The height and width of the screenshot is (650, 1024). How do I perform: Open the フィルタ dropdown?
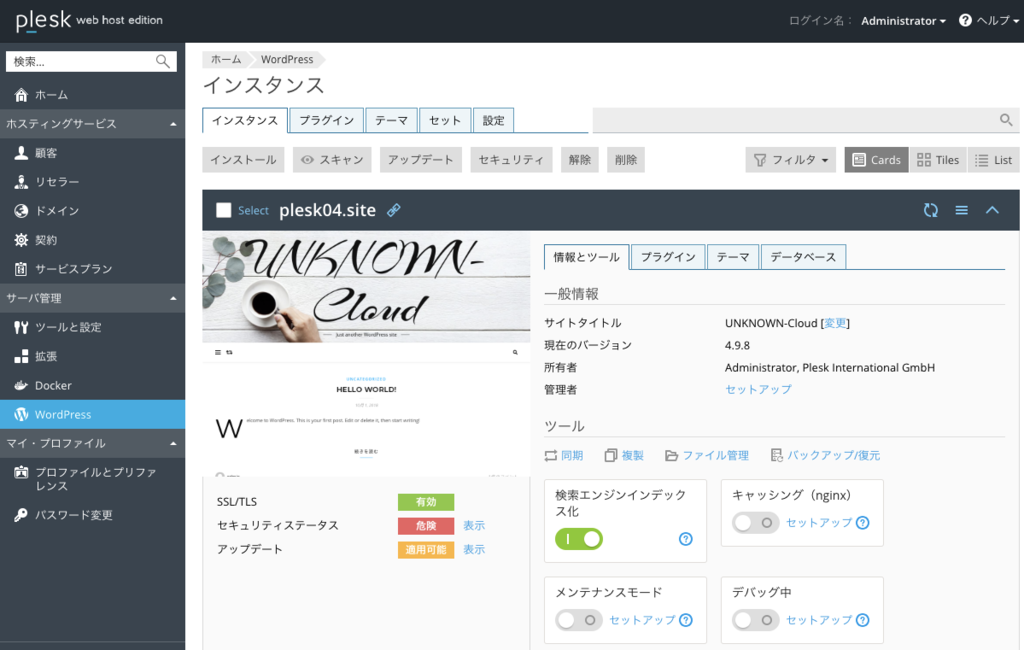[790, 159]
